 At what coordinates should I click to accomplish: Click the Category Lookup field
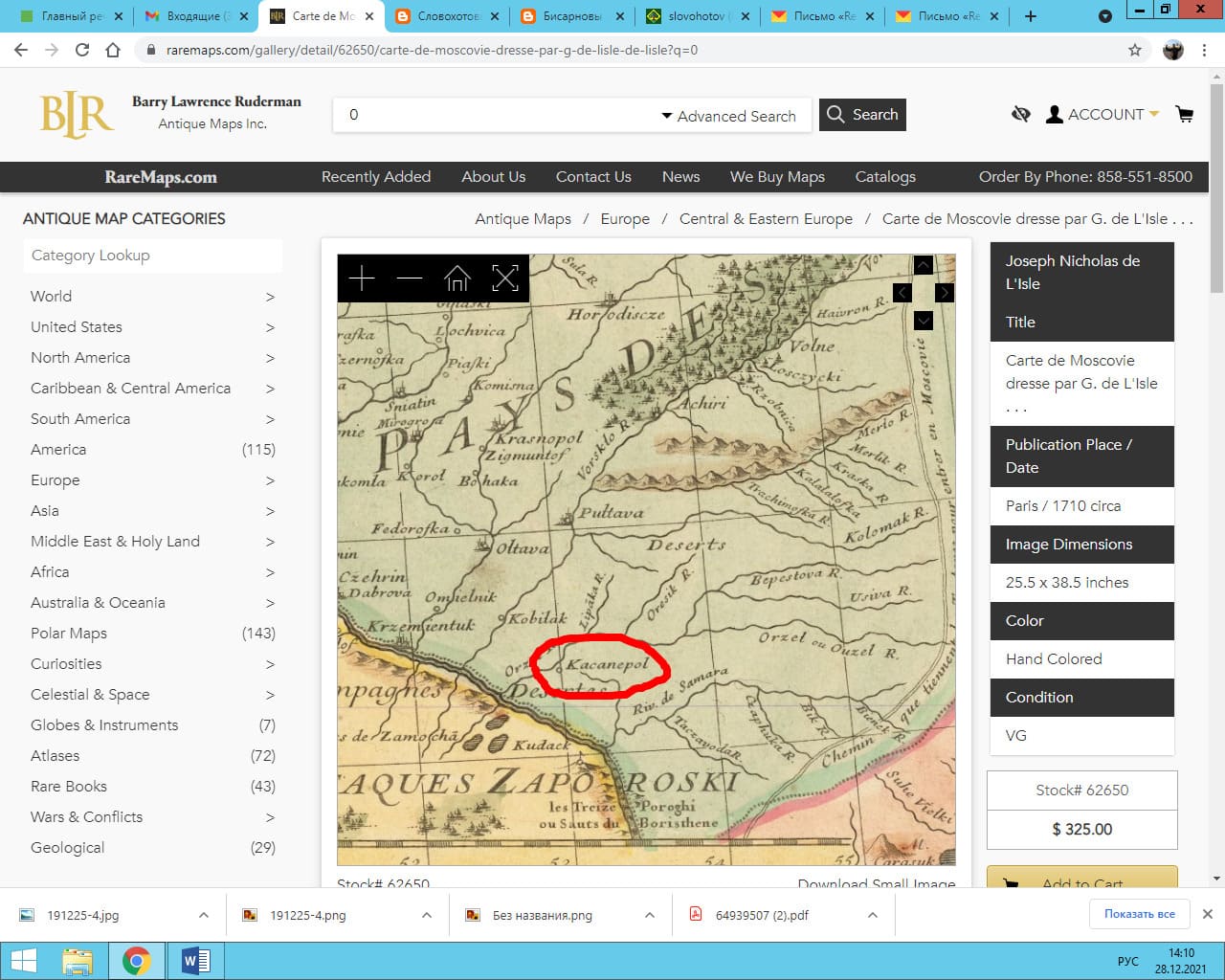(x=153, y=256)
